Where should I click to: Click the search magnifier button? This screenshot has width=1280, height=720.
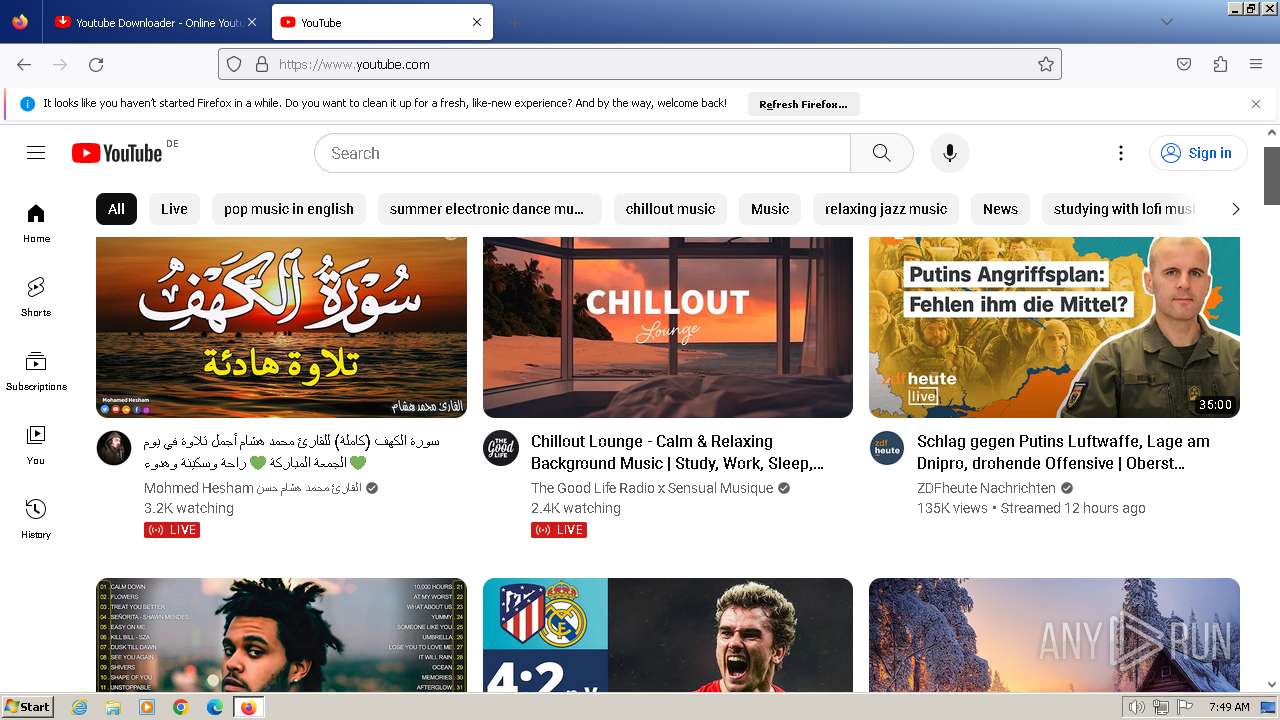coord(881,153)
